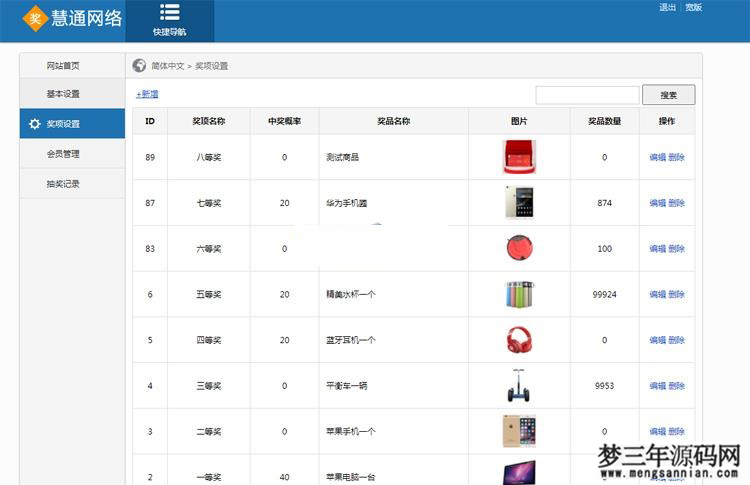Open the round red item thumbnail for 六等奖

[519, 248]
